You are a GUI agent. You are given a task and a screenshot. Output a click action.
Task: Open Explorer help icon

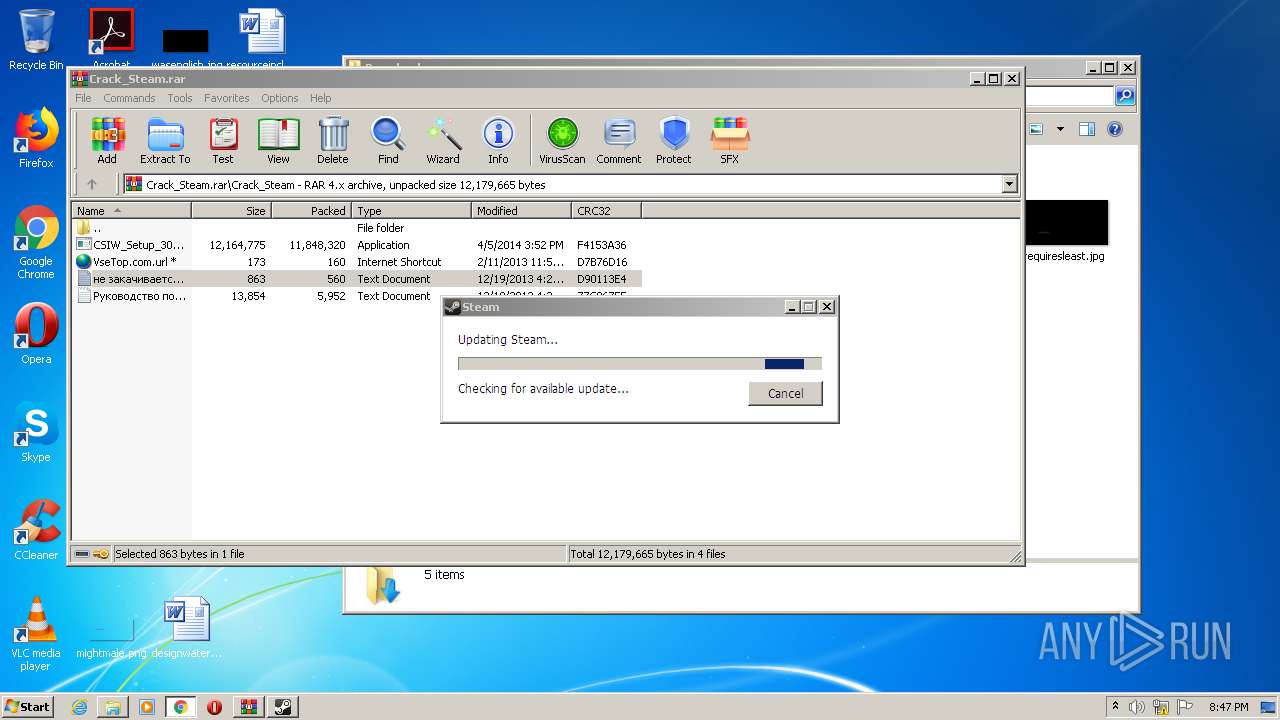coord(1115,129)
